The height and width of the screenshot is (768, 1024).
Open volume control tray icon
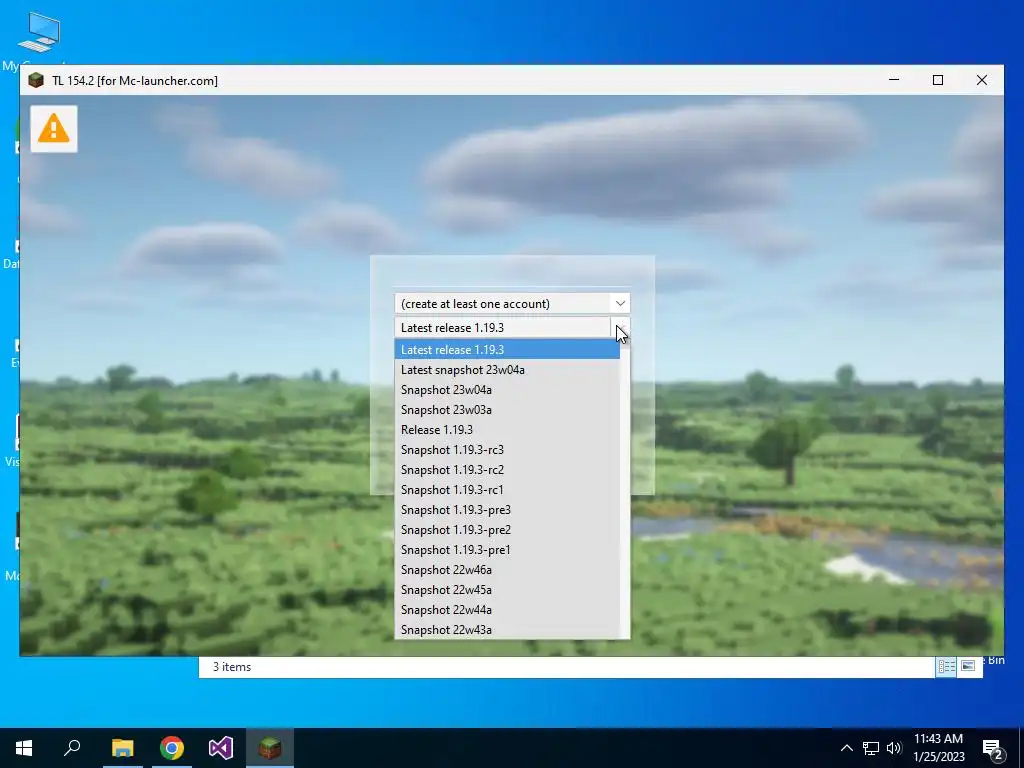point(894,748)
